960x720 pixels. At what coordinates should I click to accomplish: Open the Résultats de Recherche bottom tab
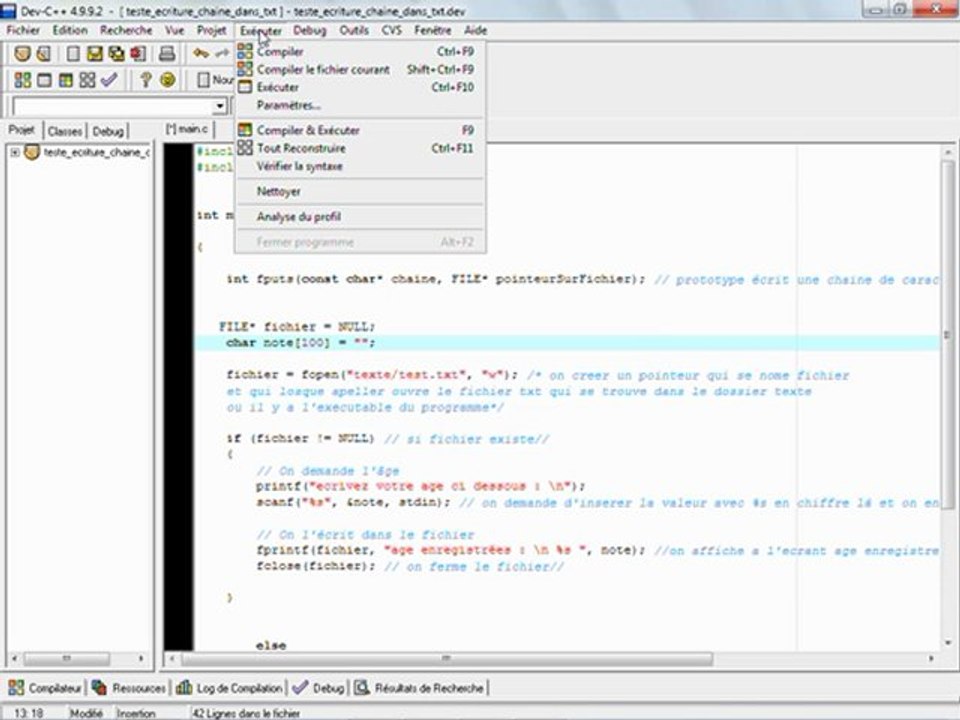419,688
